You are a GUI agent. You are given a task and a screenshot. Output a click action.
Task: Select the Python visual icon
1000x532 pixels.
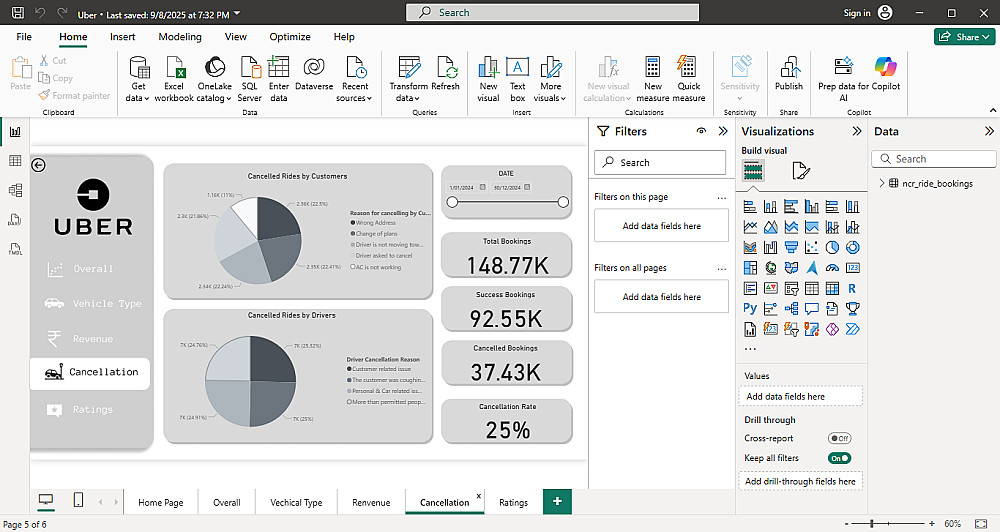coord(750,309)
